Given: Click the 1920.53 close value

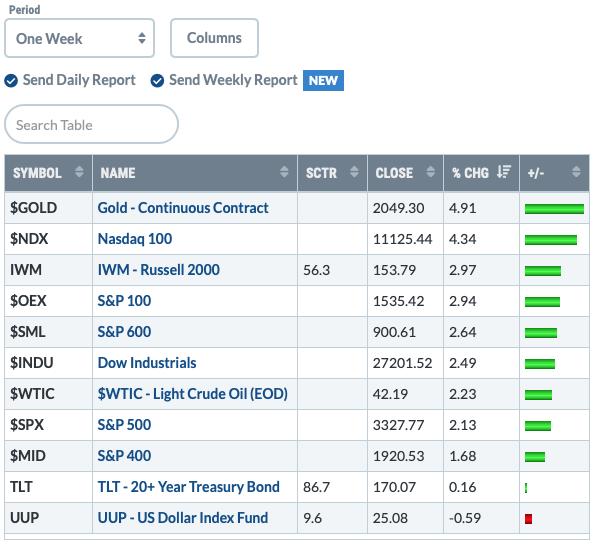Looking at the screenshot, I should [398, 456].
